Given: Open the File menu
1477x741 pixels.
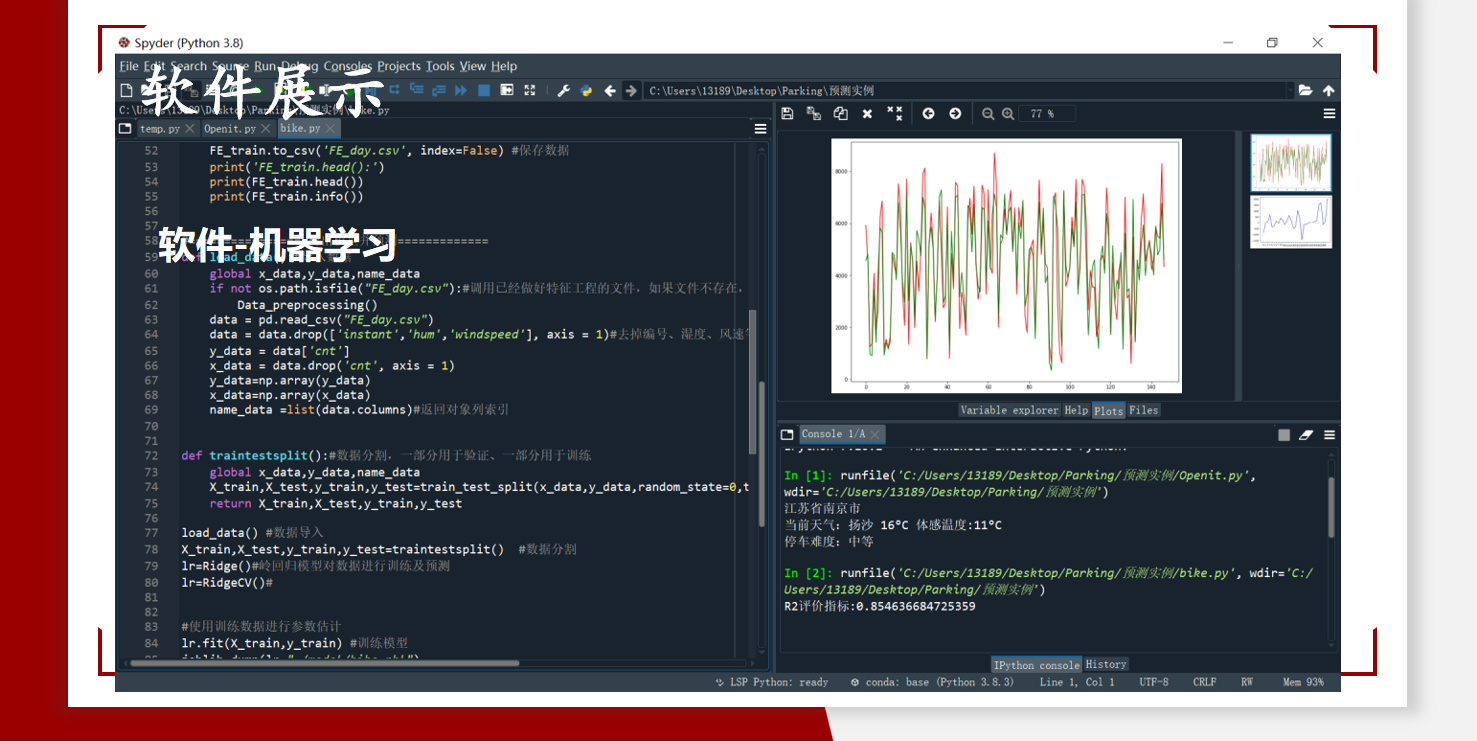Looking at the screenshot, I should point(129,66).
